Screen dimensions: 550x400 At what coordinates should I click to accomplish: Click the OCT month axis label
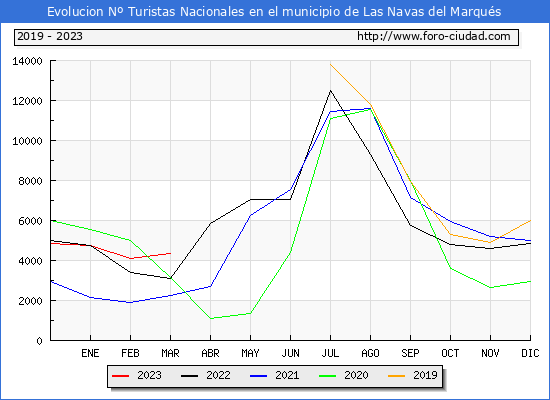tap(450, 353)
